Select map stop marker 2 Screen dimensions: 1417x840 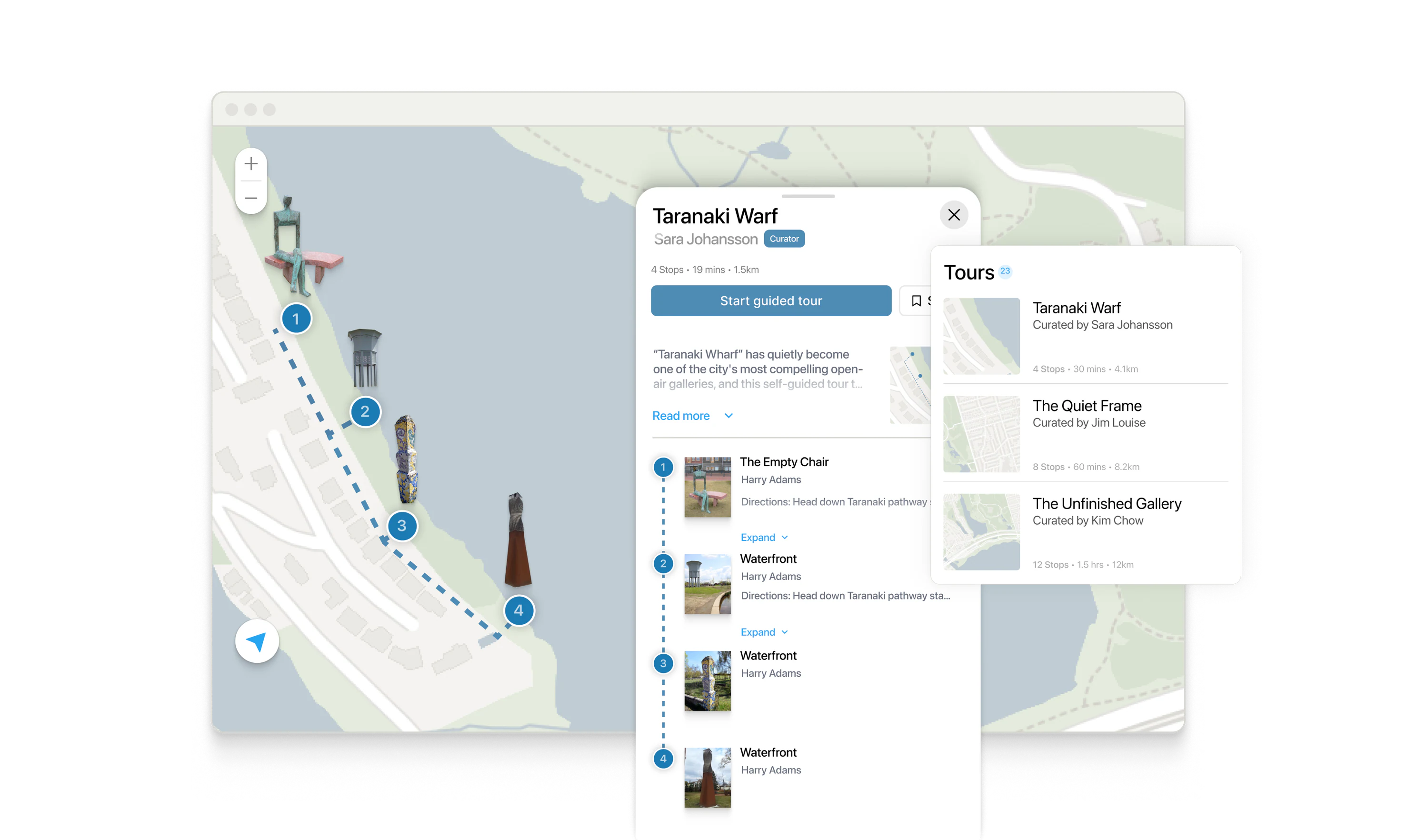coord(365,411)
